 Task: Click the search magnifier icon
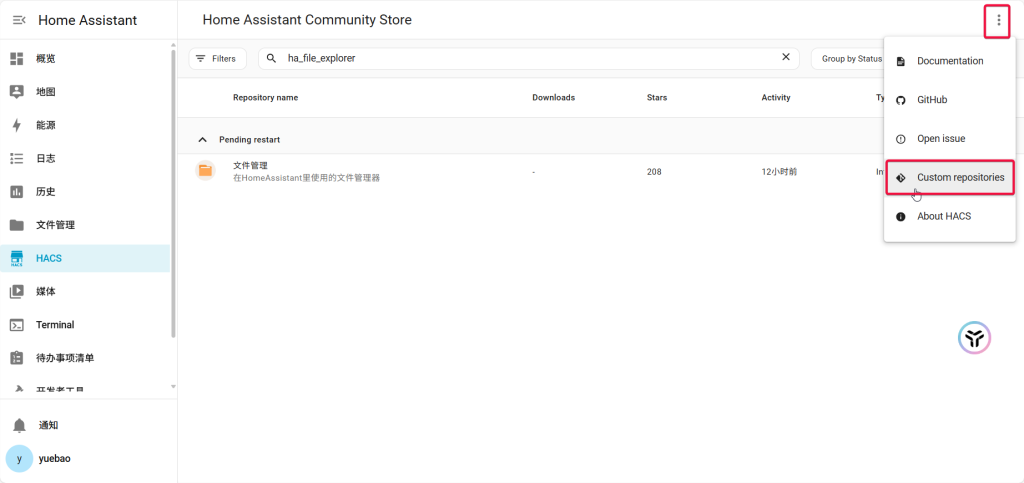pos(272,58)
